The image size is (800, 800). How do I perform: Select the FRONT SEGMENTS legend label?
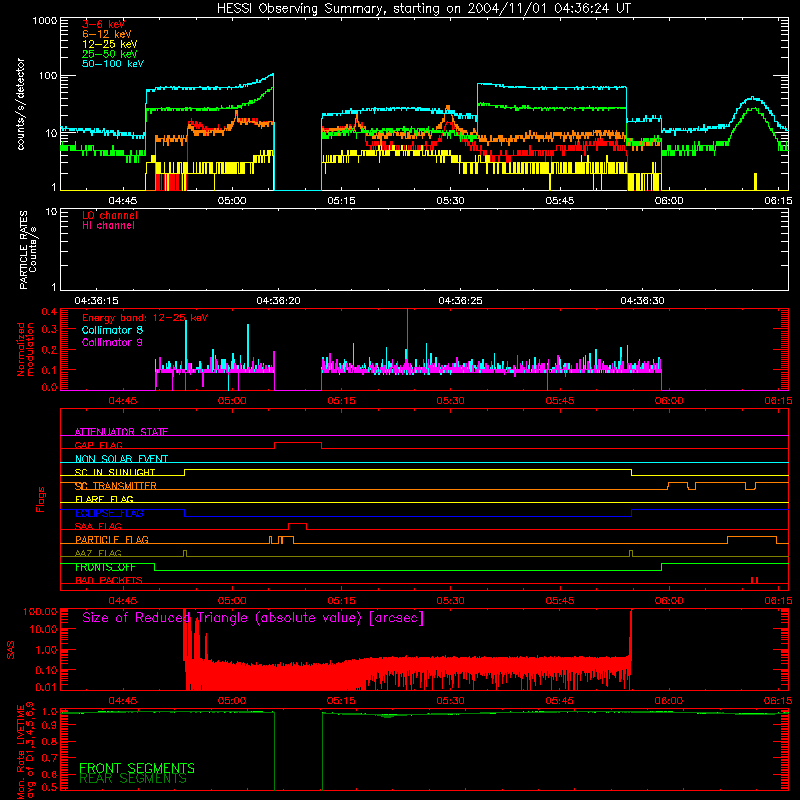[x=137, y=768]
